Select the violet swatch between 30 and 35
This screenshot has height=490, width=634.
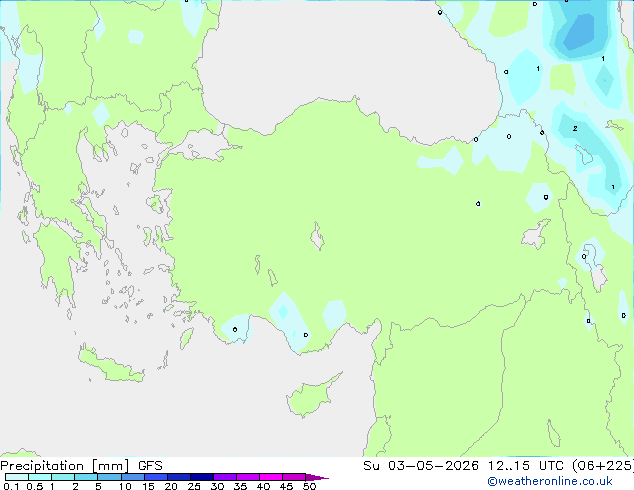point(224,477)
